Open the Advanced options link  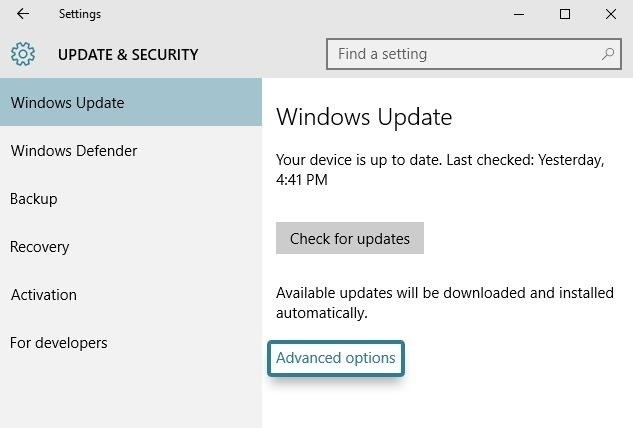(x=335, y=358)
